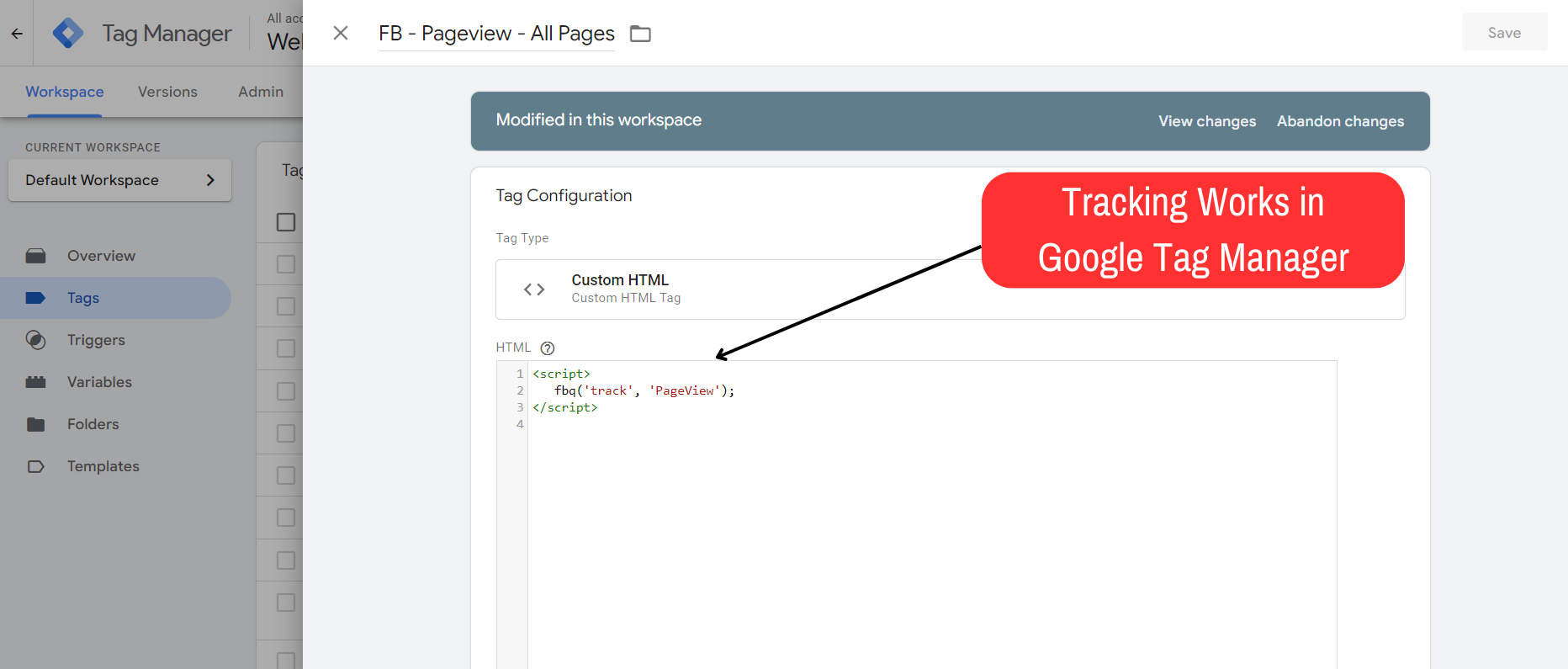Image resolution: width=1568 pixels, height=669 pixels.
Task: Open the Default Workspace selector
Action: pyautogui.click(x=119, y=180)
